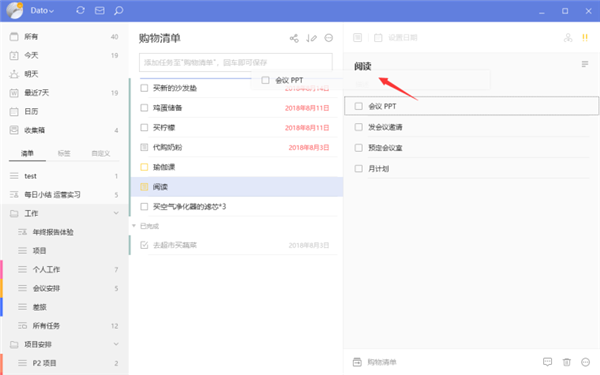Click the 发会议邀请 subtask text

coord(385,127)
